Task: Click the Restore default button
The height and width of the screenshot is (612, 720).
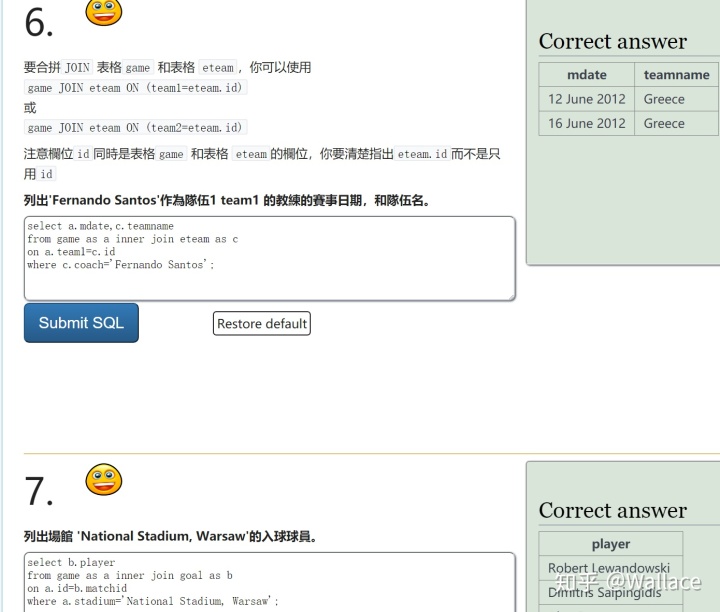Action: (x=262, y=324)
